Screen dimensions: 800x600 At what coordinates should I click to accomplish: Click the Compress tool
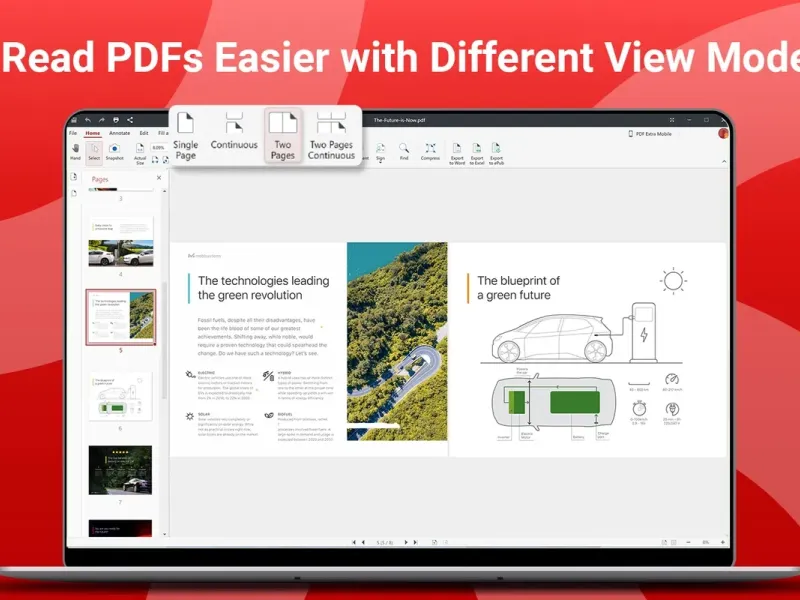click(x=430, y=152)
